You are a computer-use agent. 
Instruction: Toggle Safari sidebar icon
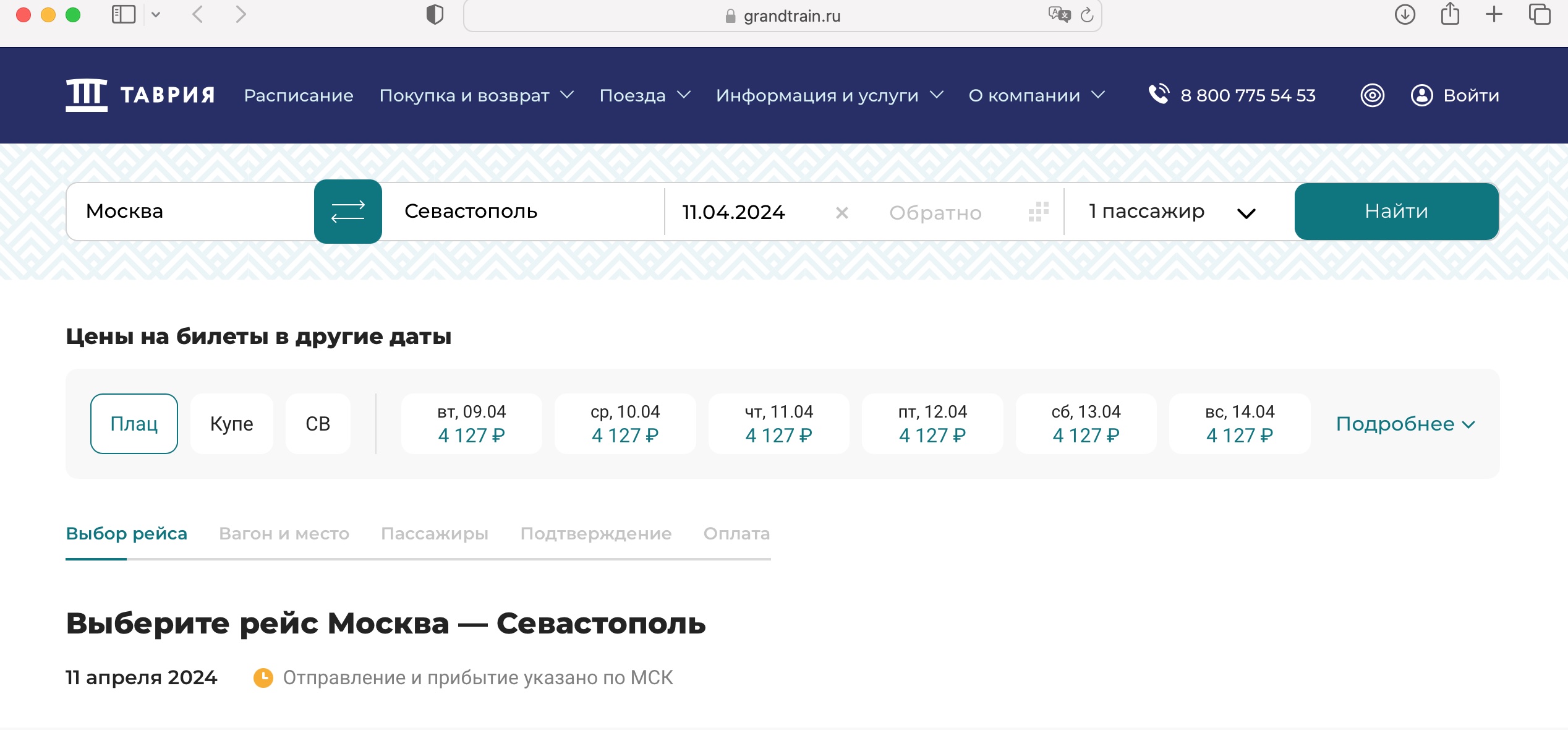coord(123,14)
